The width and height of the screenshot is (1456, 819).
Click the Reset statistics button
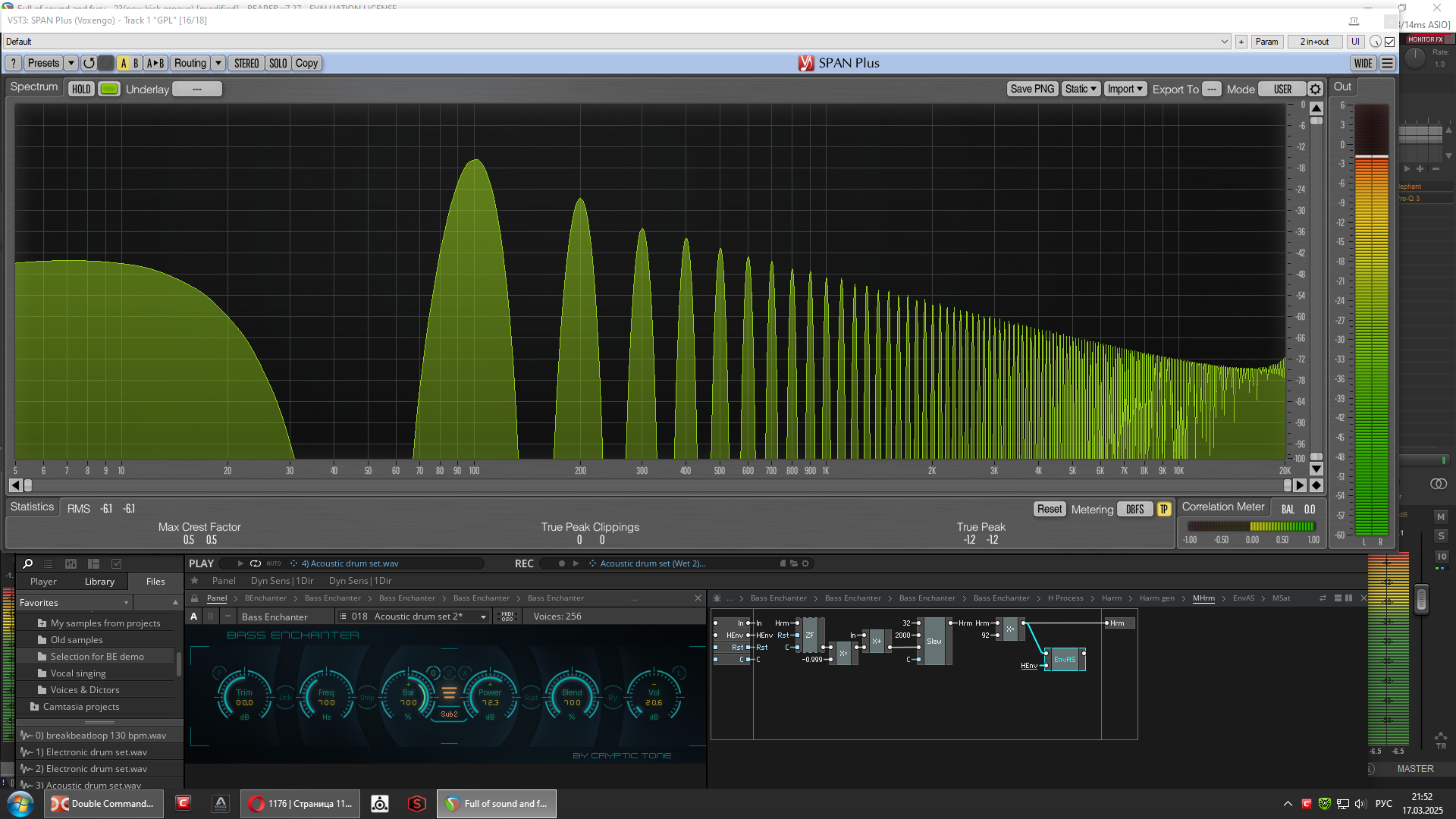pos(1050,510)
